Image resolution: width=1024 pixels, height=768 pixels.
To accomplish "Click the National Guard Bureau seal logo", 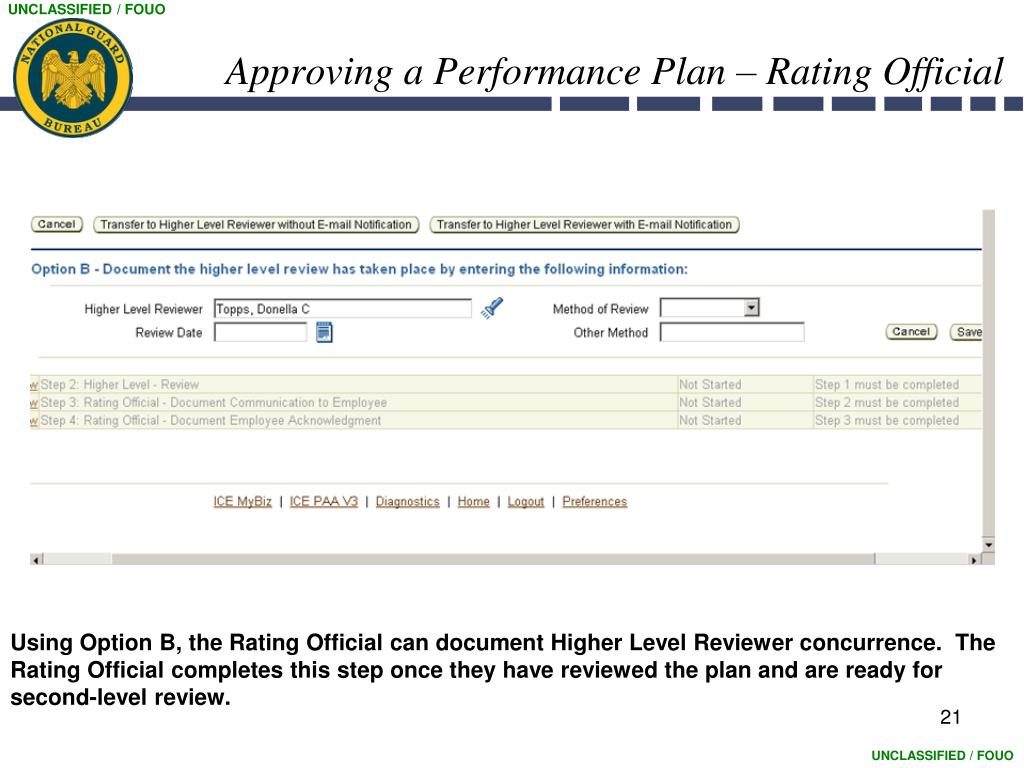I will pos(72,78).
